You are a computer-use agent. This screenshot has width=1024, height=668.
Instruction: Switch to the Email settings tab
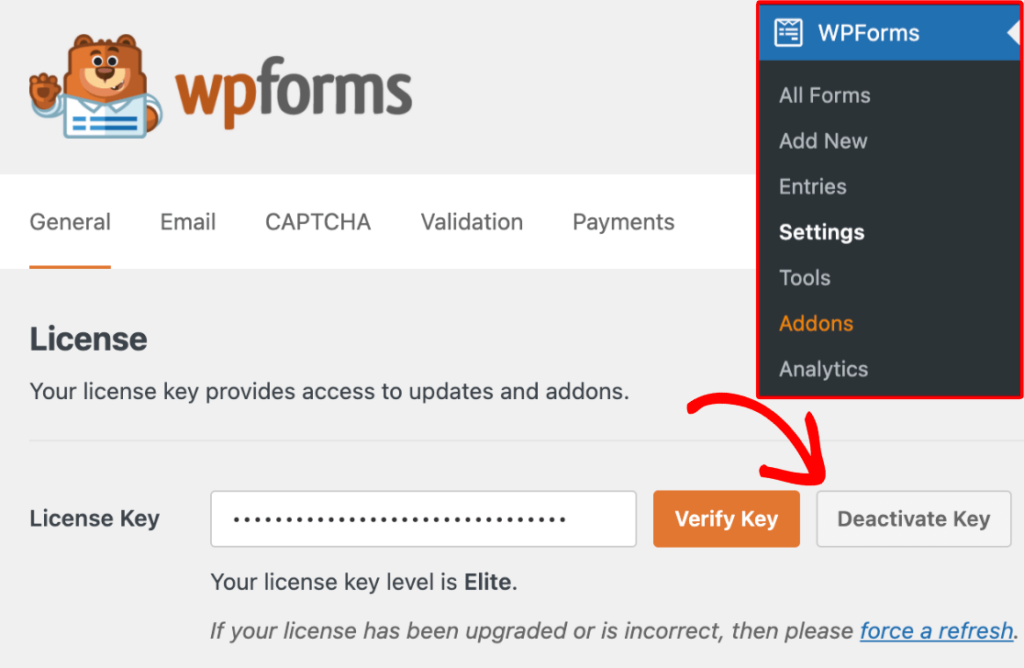(x=187, y=222)
